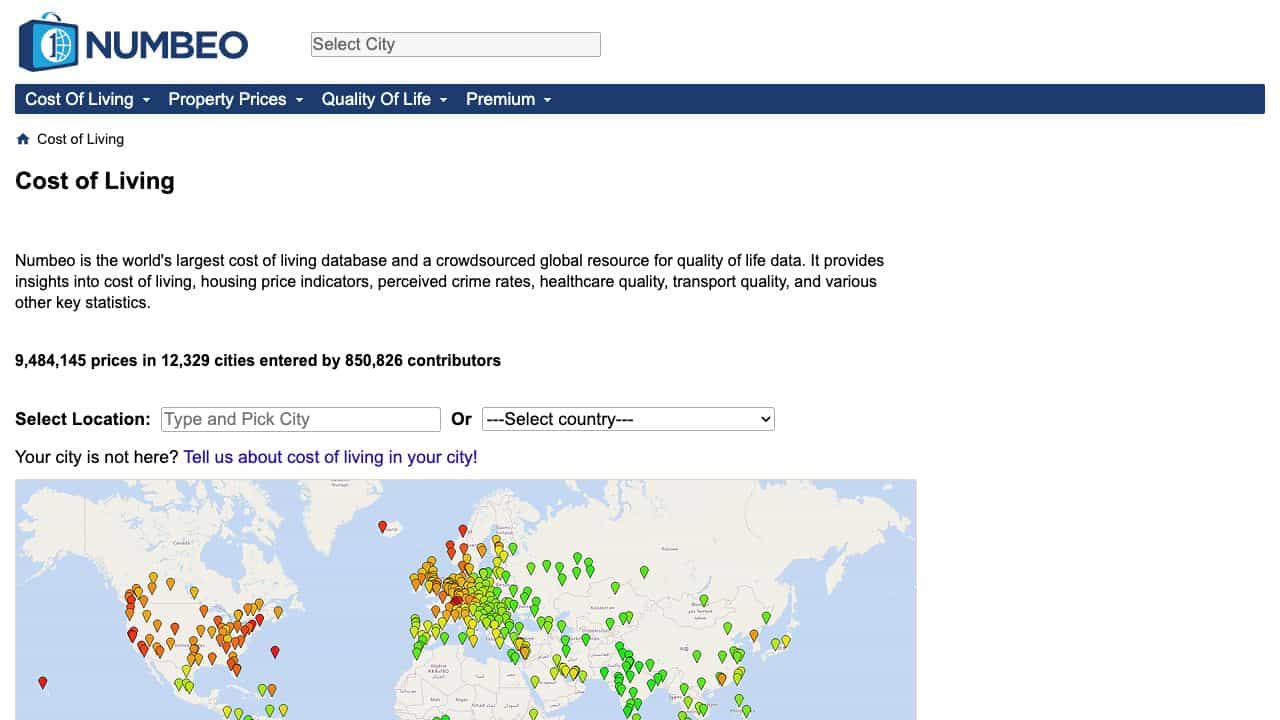Click the Type and Pick City field
This screenshot has height=720, width=1280.
click(301, 419)
